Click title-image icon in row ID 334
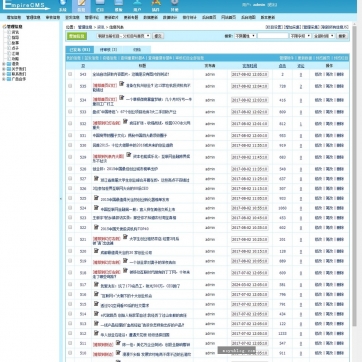This screenshot has height=362, width=362. point(122,97)
